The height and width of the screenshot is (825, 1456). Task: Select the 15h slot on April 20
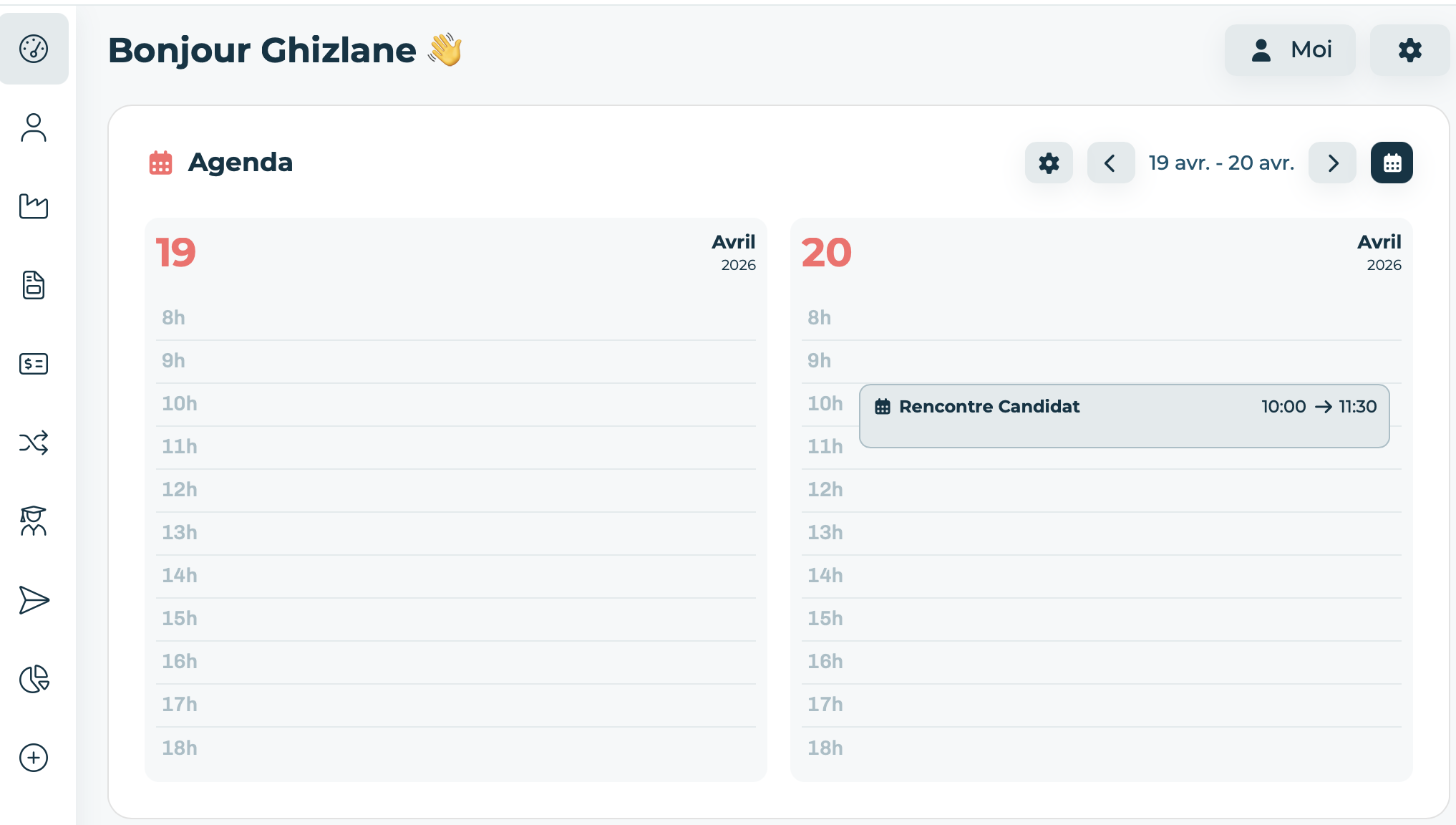(1102, 619)
